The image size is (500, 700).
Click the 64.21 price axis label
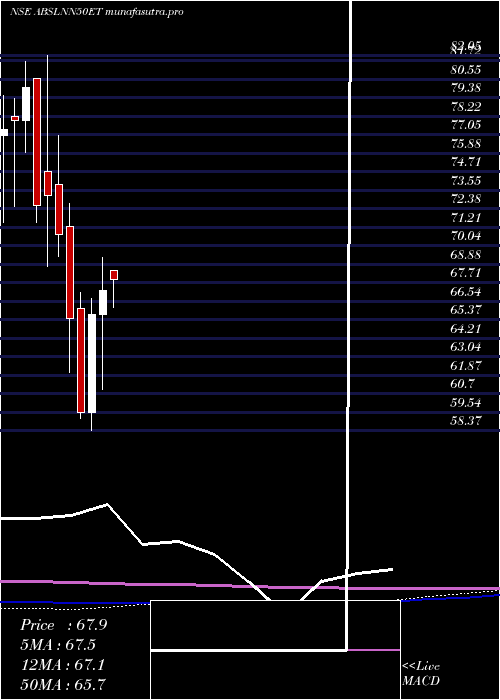pos(466,329)
